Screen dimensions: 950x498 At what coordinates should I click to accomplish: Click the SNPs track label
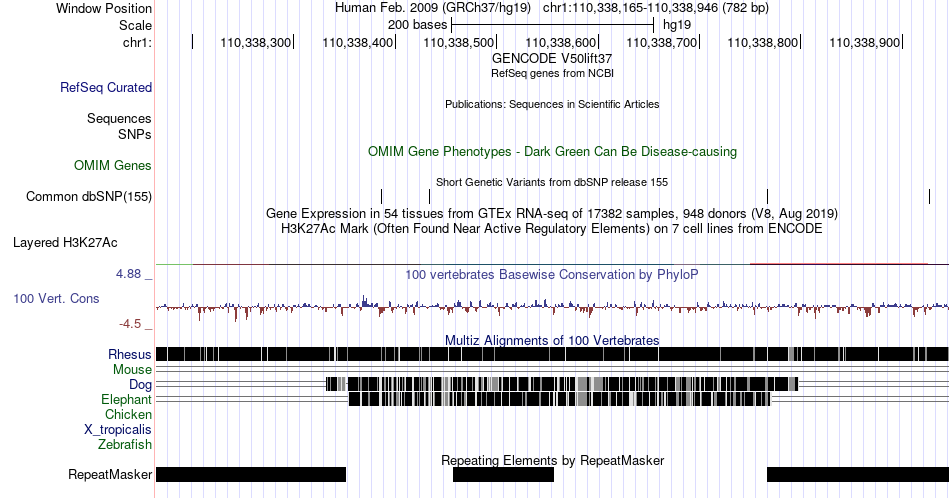pos(135,134)
